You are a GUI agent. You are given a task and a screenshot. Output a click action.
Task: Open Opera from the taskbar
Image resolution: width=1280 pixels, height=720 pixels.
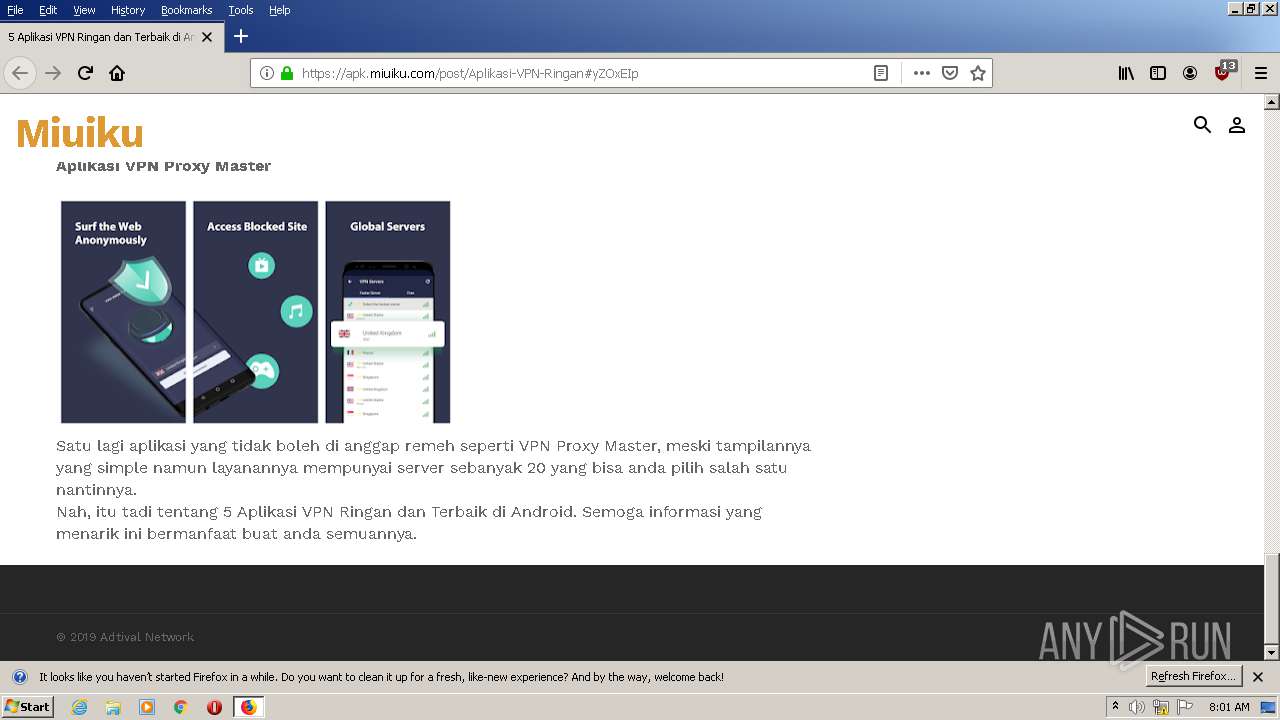pos(214,707)
